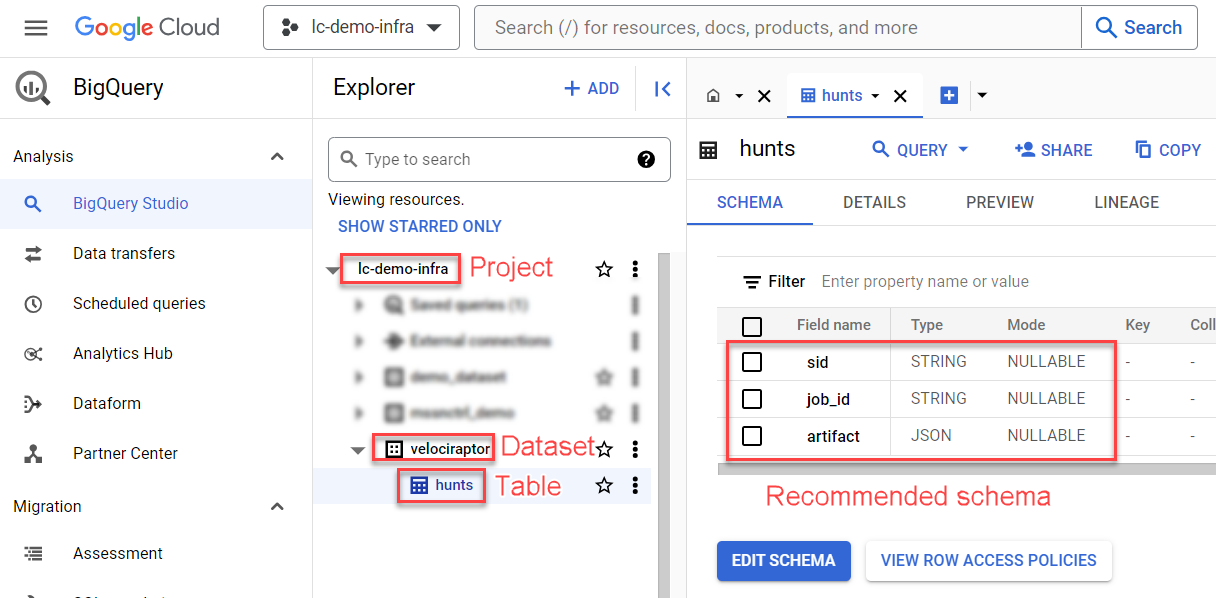1216x598 pixels.
Task: Check the job_id field checkbox
Action: [752, 399]
